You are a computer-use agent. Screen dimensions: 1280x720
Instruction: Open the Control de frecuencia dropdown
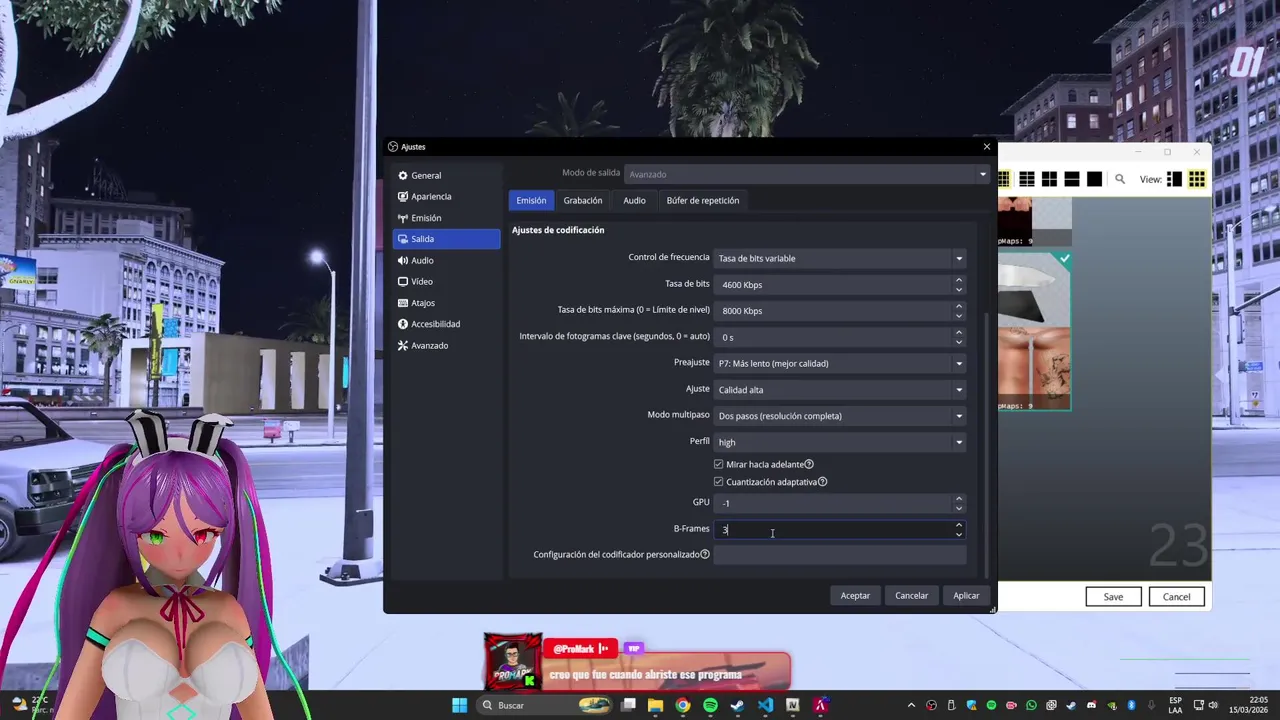click(x=840, y=258)
